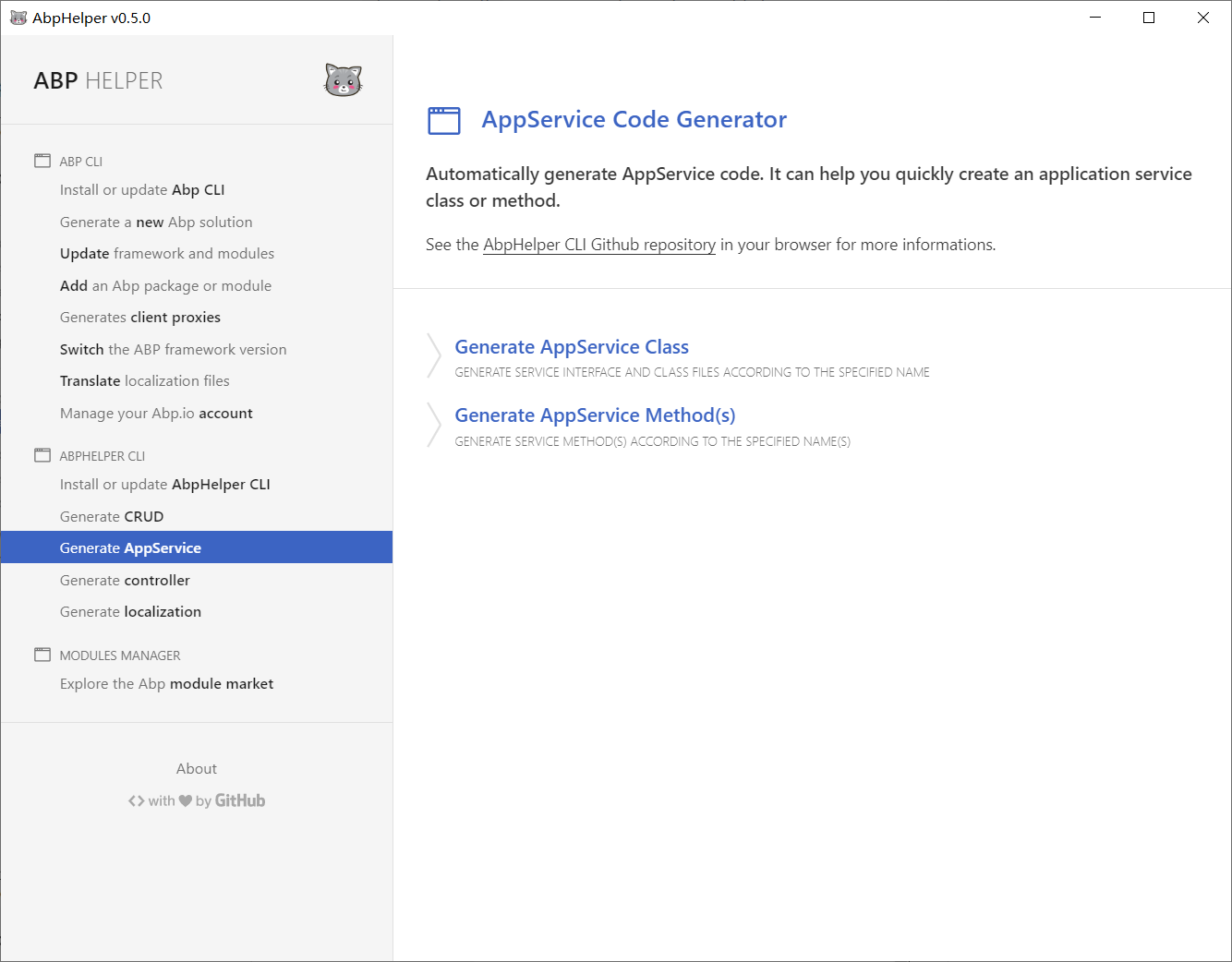This screenshot has height=962, width=1232.
Task: Click the ABP CLI section label
Action: (x=81, y=162)
